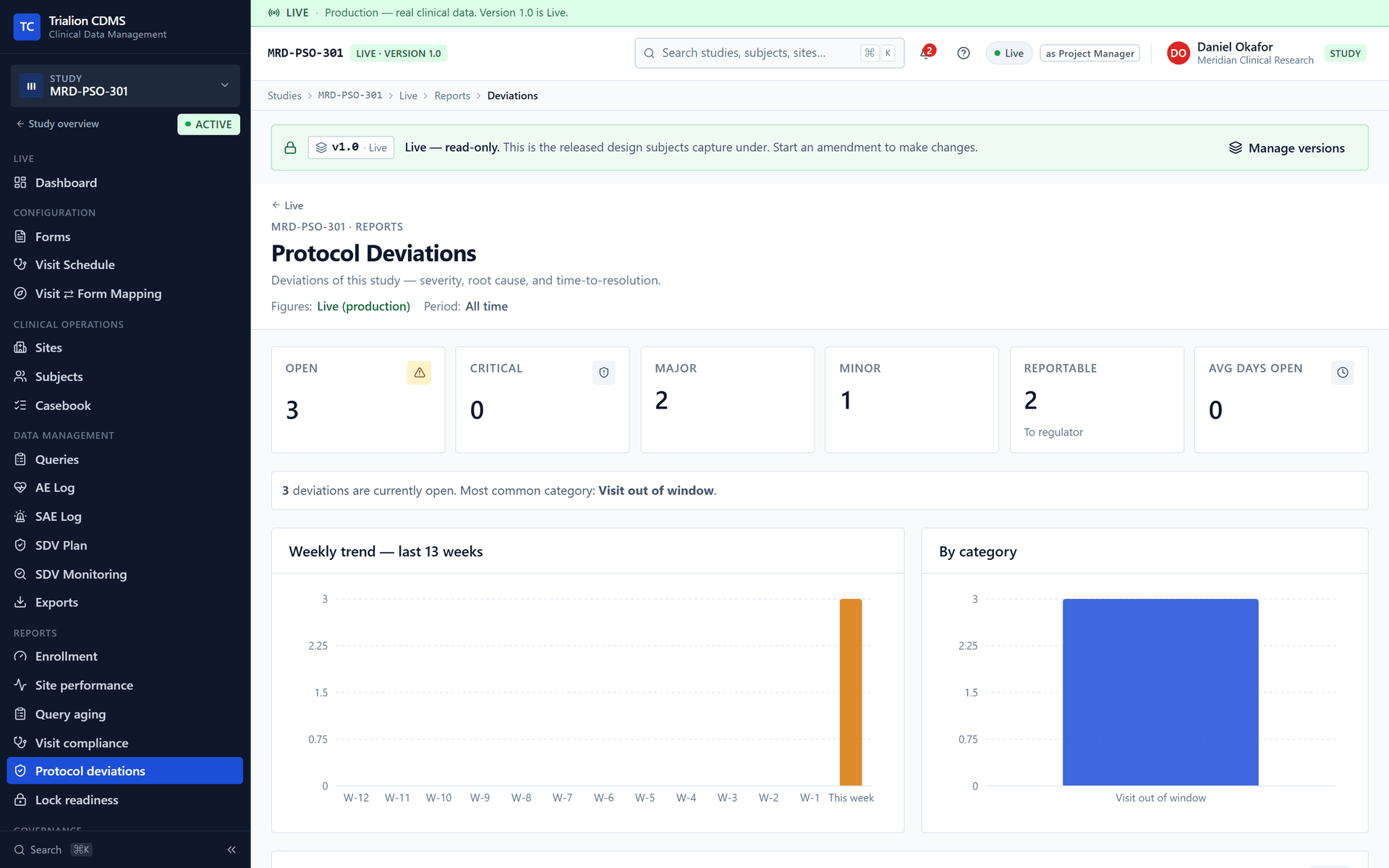This screenshot has width=1389, height=868.
Task: Select Protocol deviations in sidebar
Action: point(124,771)
